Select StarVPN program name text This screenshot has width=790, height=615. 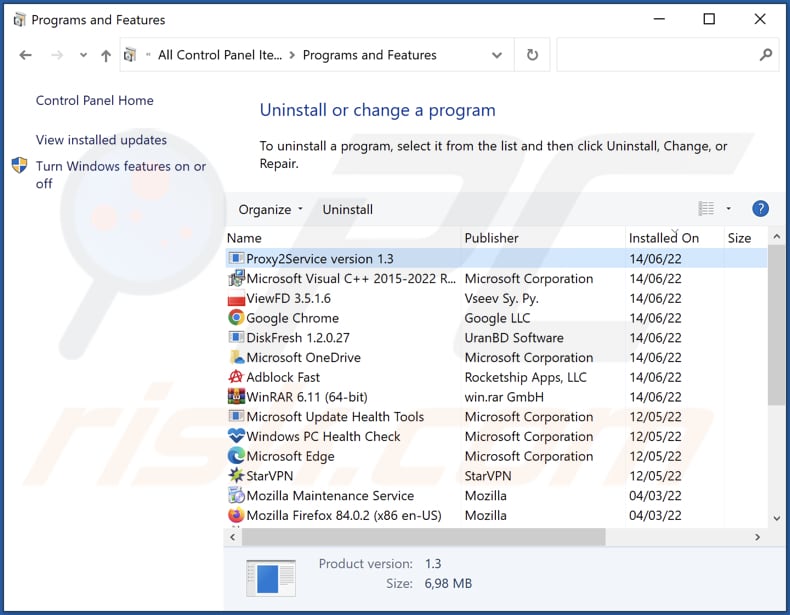(x=270, y=476)
